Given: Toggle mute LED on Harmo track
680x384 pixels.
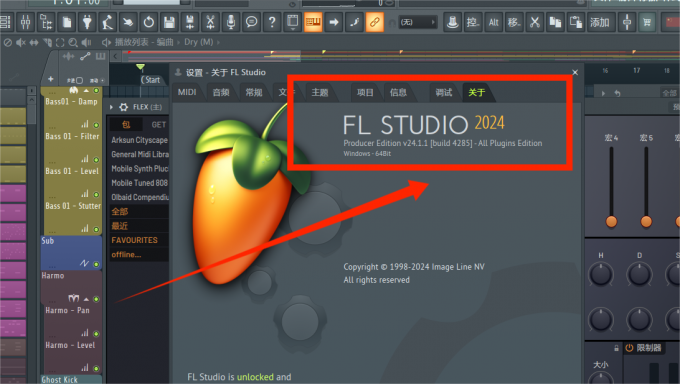Looking at the screenshot, I should [96, 299].
